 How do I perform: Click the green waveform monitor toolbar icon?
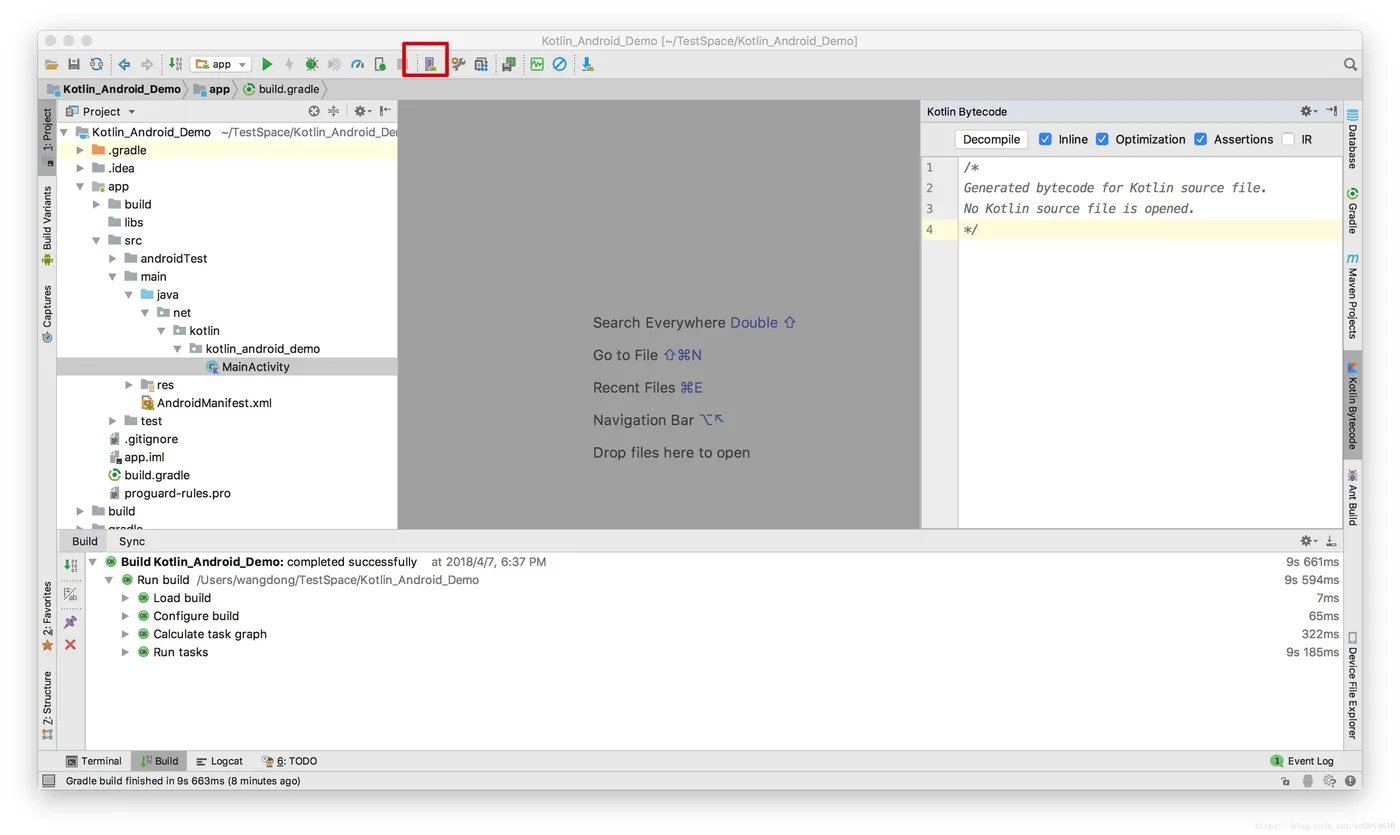(537, 64)
